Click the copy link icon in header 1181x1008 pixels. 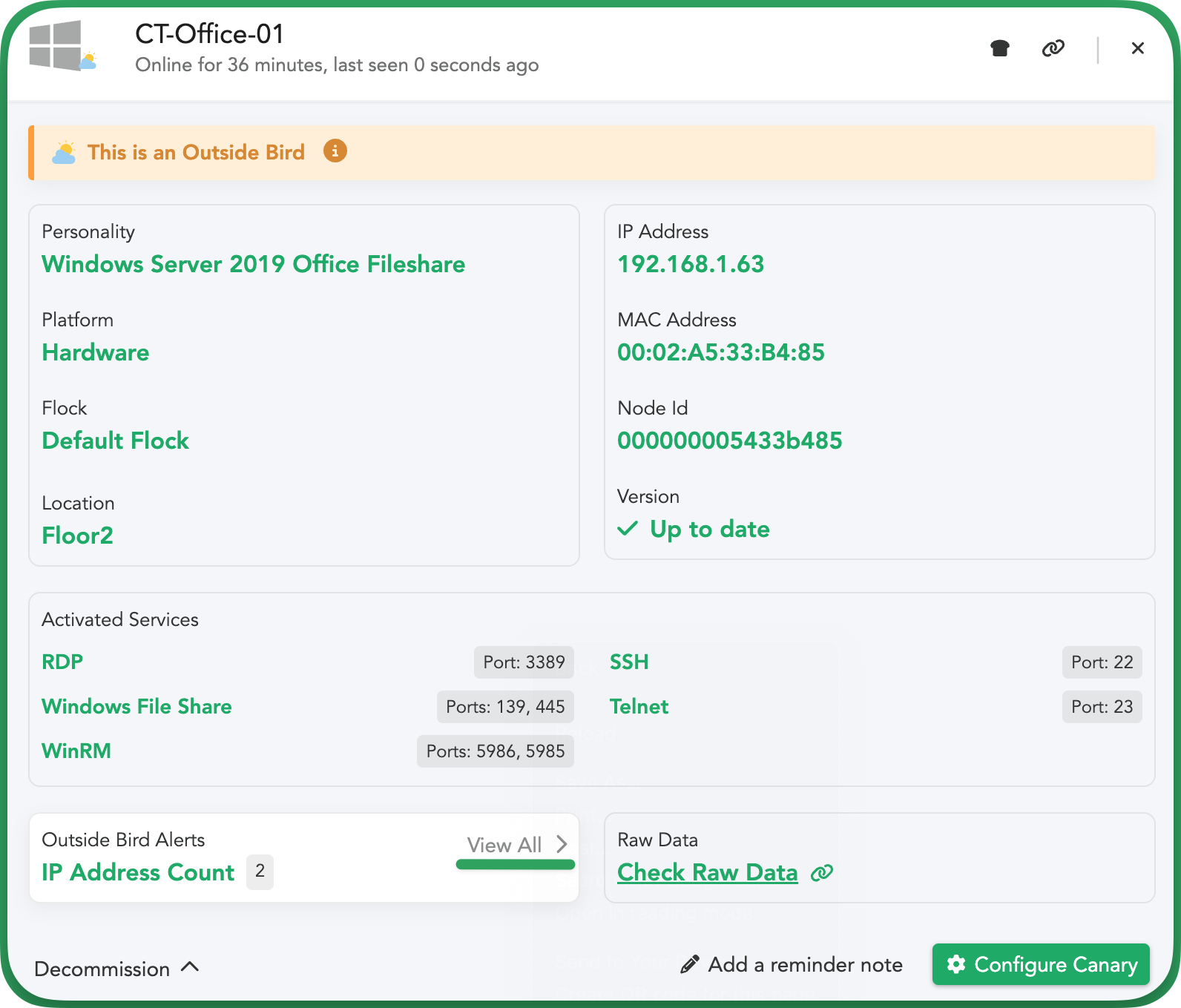tap(1053, 49)
